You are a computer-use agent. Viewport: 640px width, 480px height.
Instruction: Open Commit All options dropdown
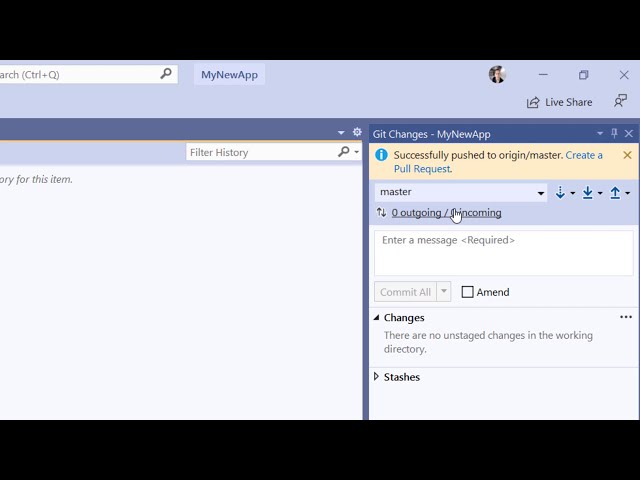click(444, 292)
